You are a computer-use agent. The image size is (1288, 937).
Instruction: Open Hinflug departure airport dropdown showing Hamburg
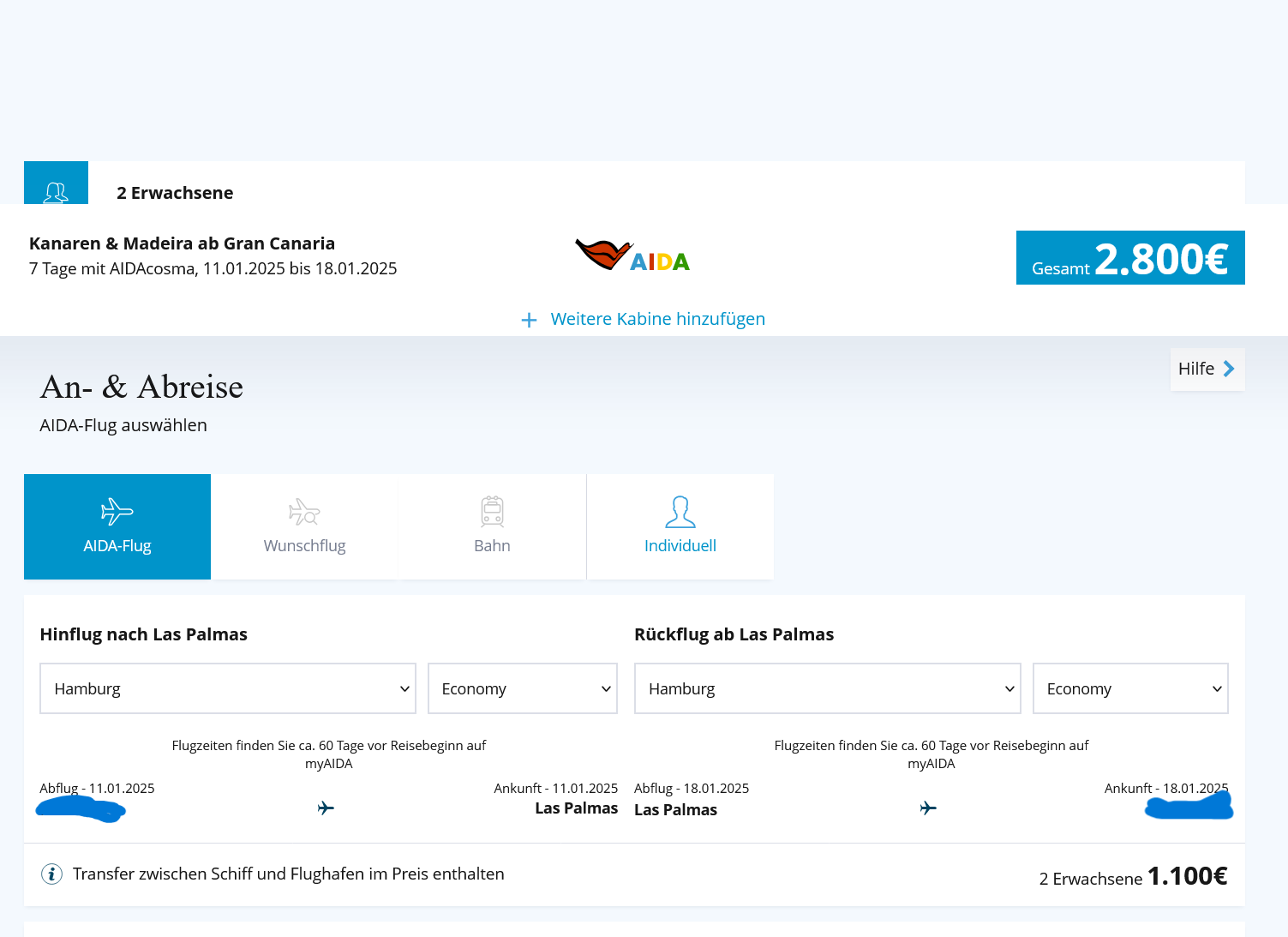228,688
